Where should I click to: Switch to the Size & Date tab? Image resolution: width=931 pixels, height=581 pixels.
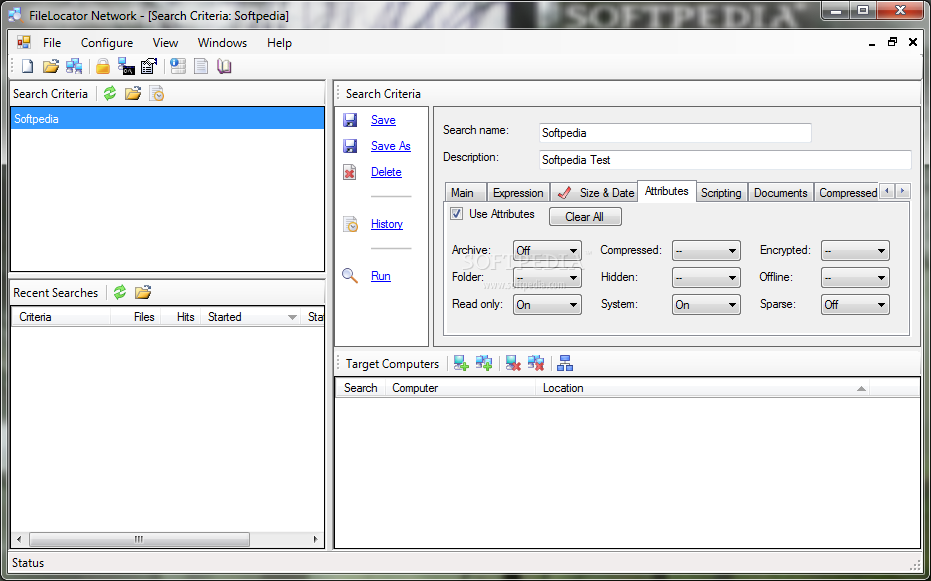(x=594, y=193)
